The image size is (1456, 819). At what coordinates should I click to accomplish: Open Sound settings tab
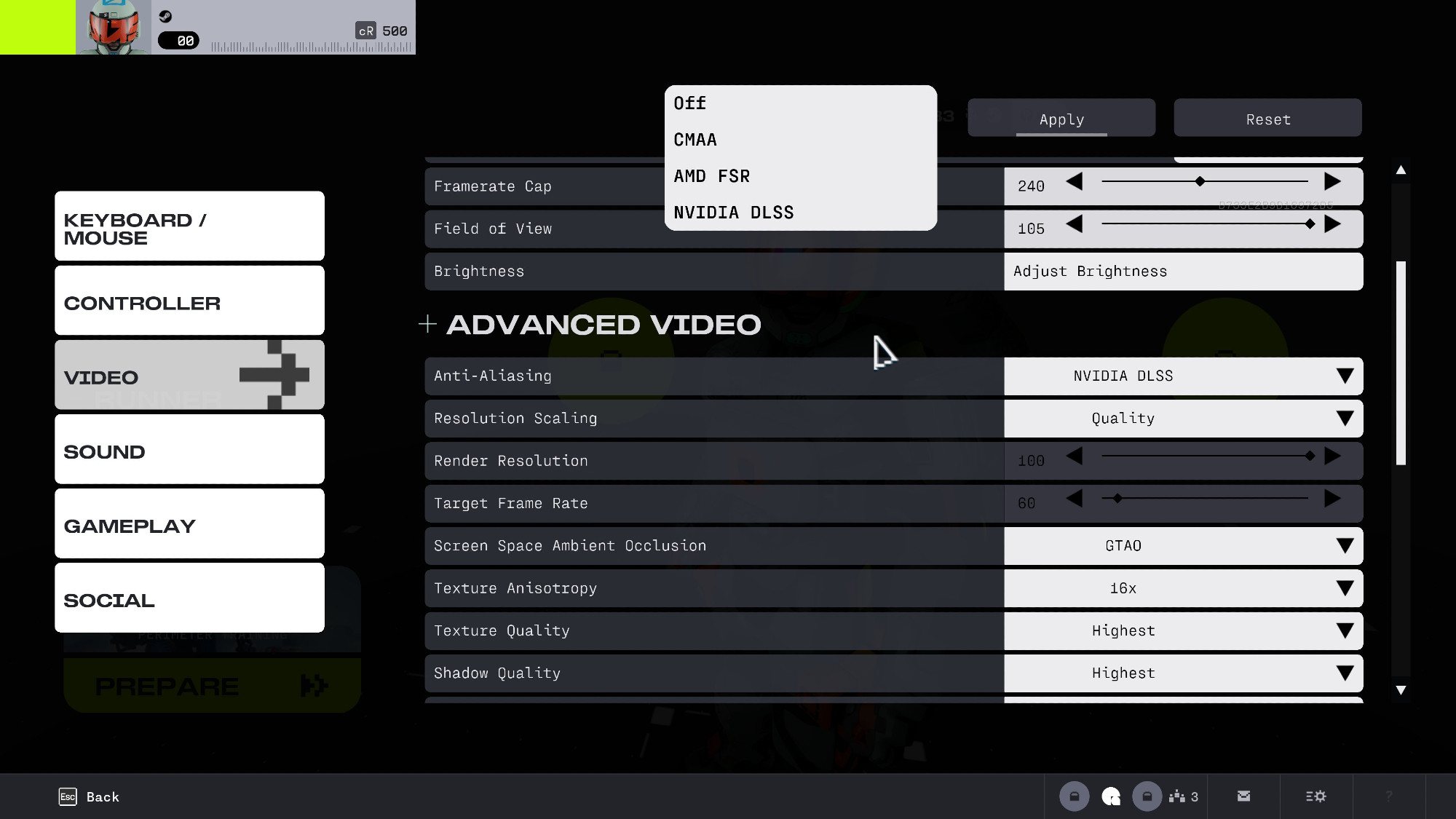[189, 448]
